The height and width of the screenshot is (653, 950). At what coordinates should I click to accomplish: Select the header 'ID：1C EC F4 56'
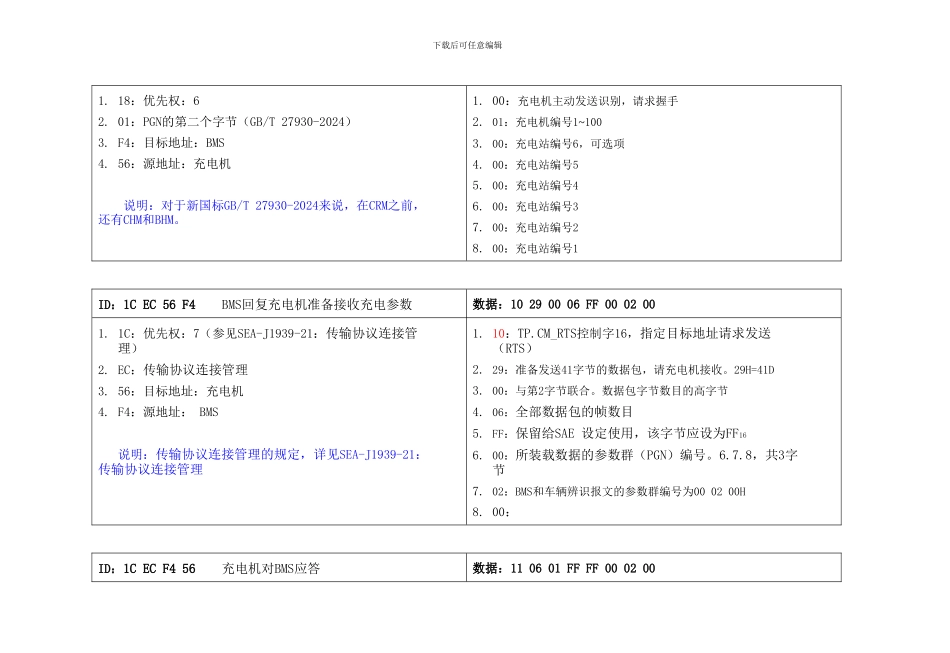tap(147, 569)
